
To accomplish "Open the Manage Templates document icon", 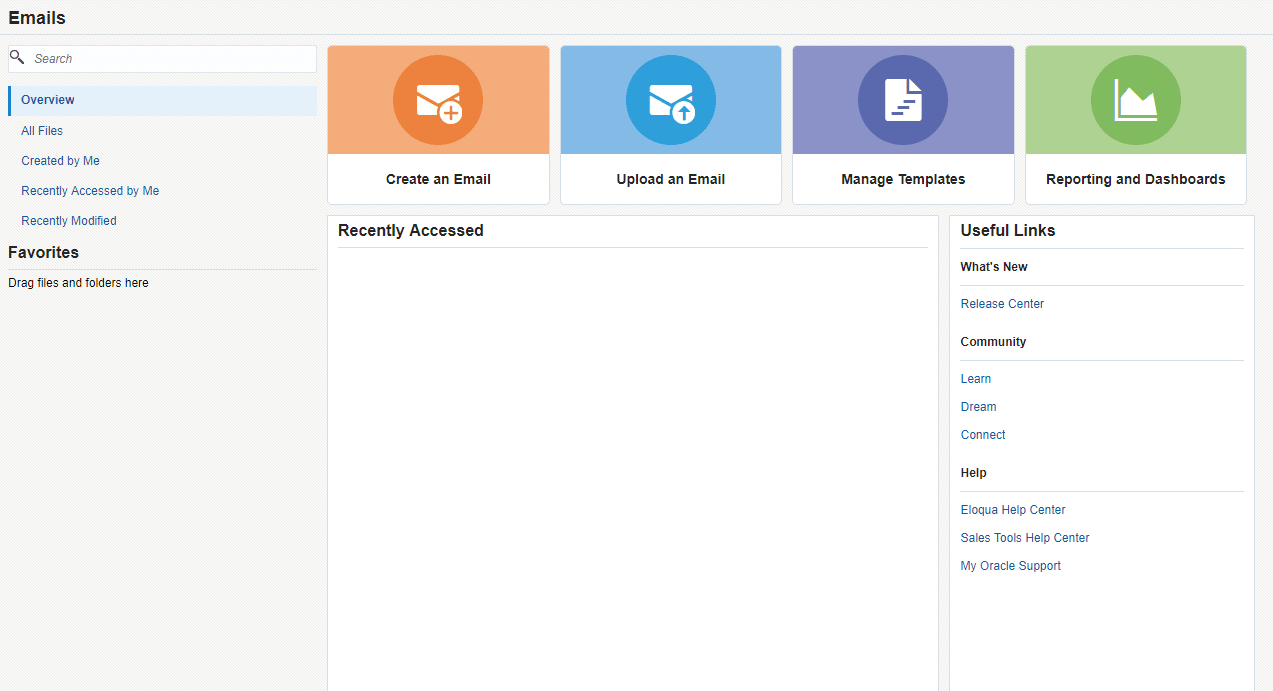I will pyautogui.click(x=903, y=100).
